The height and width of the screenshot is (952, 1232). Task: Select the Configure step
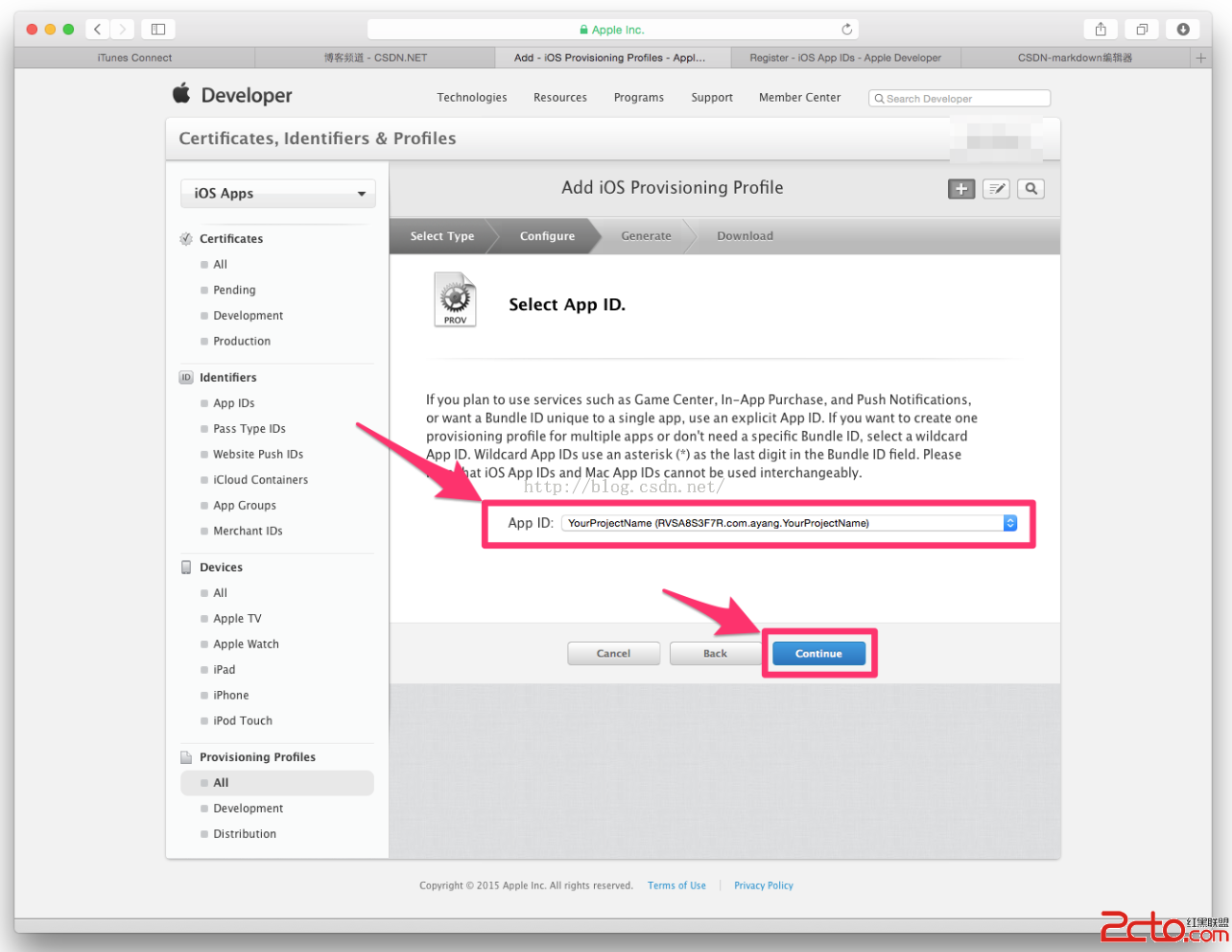click(x=547, y=236)
